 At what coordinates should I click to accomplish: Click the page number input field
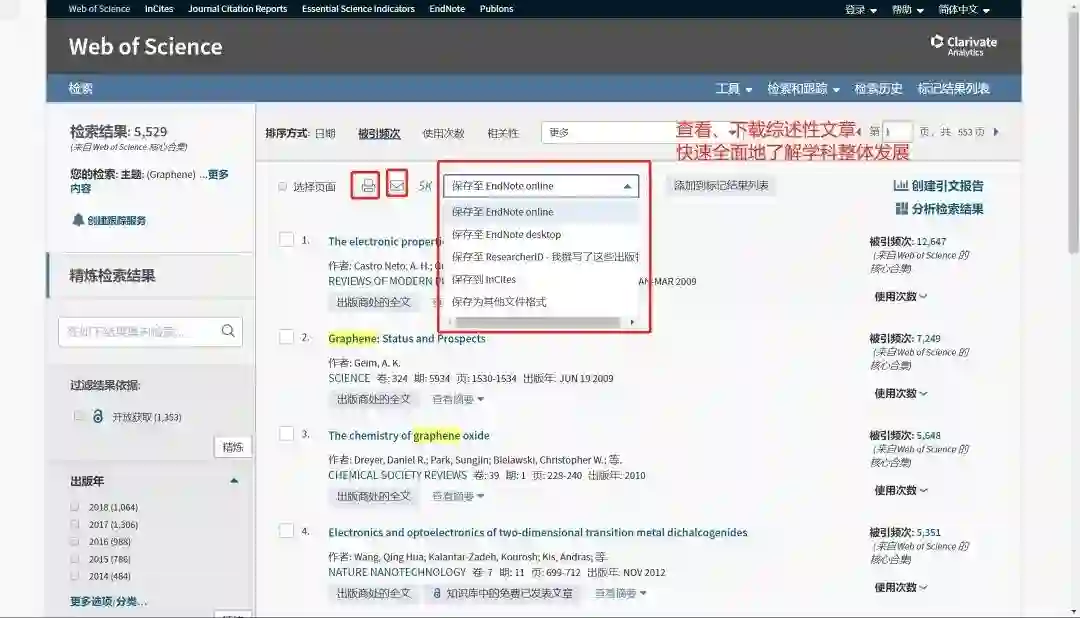click(x=897, y=132)
